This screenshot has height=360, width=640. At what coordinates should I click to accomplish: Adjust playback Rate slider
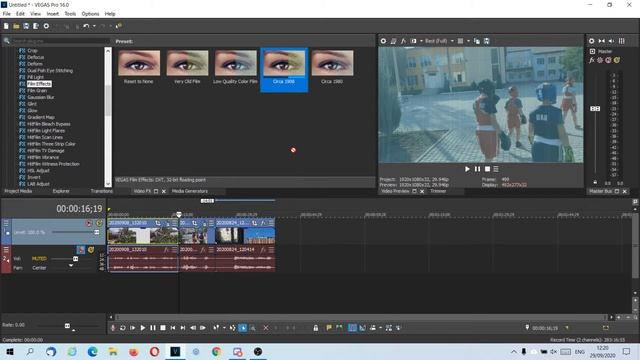67,326
